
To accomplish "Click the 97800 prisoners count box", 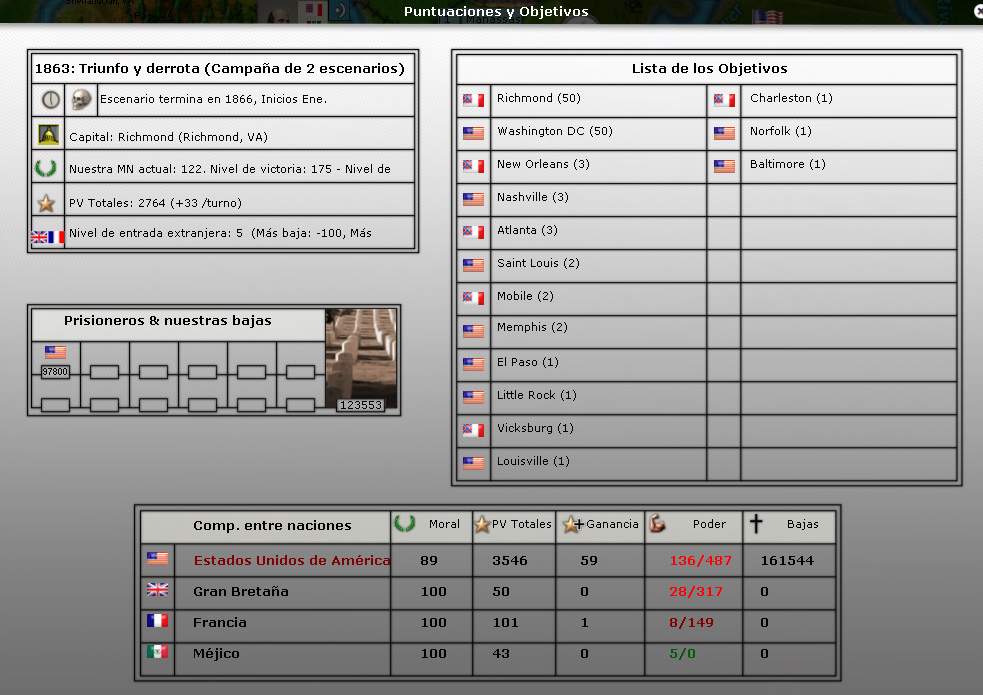I will (55, 372).
